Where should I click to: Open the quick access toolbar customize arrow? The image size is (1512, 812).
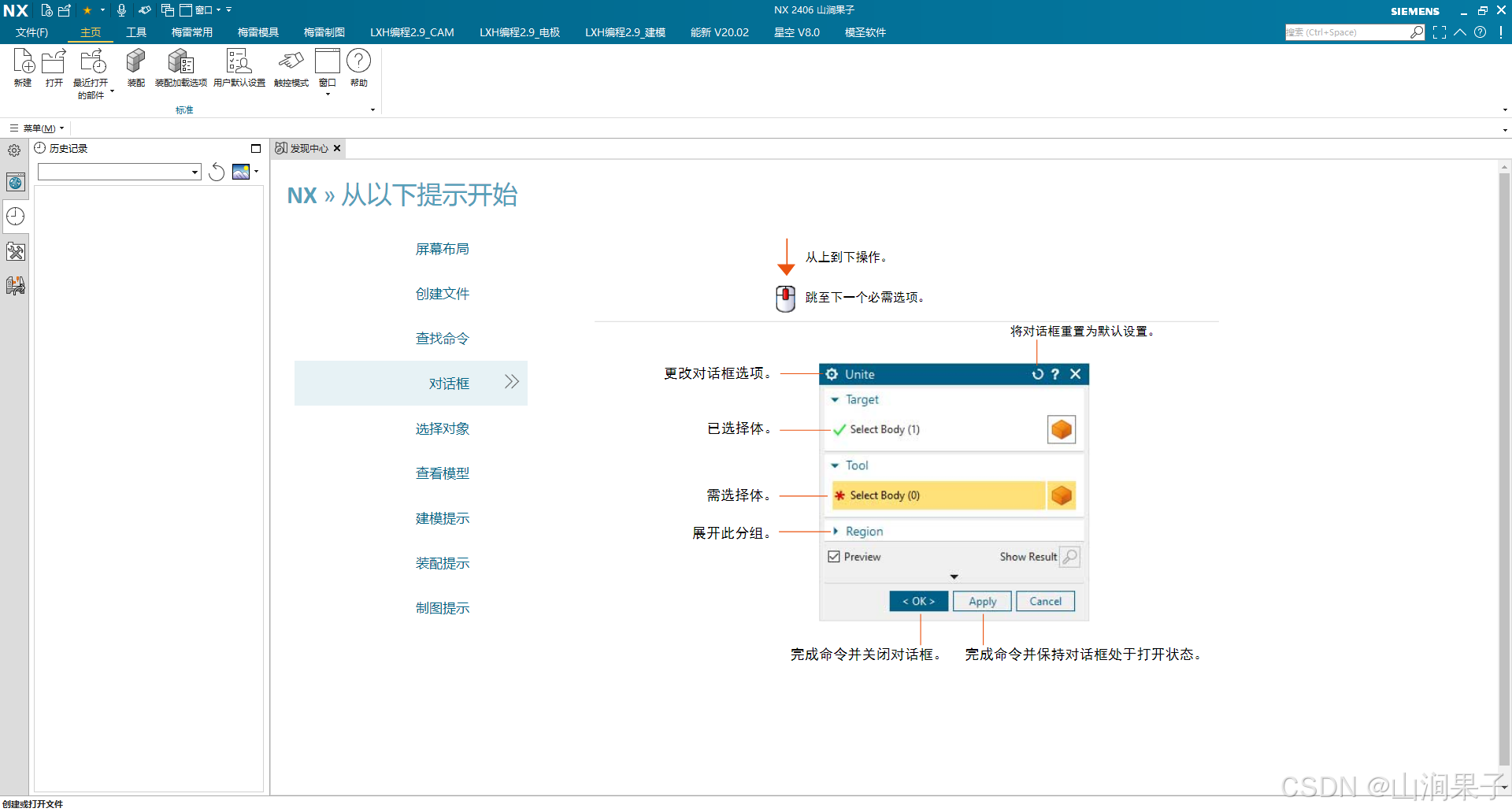pos(229,10)
